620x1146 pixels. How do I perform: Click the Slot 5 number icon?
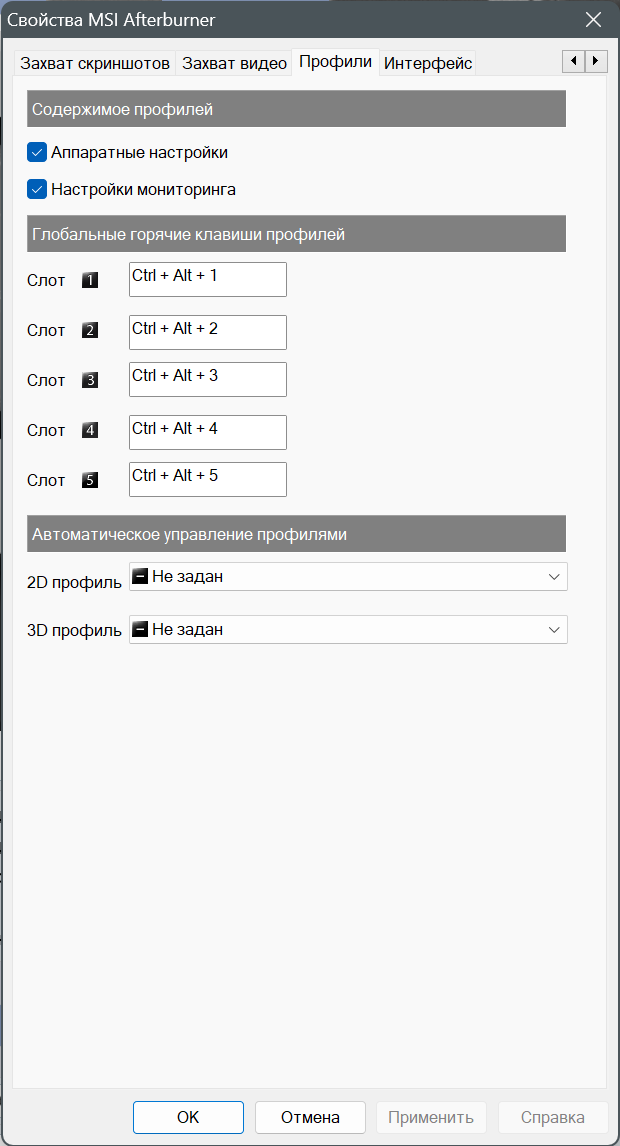point(90,481)
